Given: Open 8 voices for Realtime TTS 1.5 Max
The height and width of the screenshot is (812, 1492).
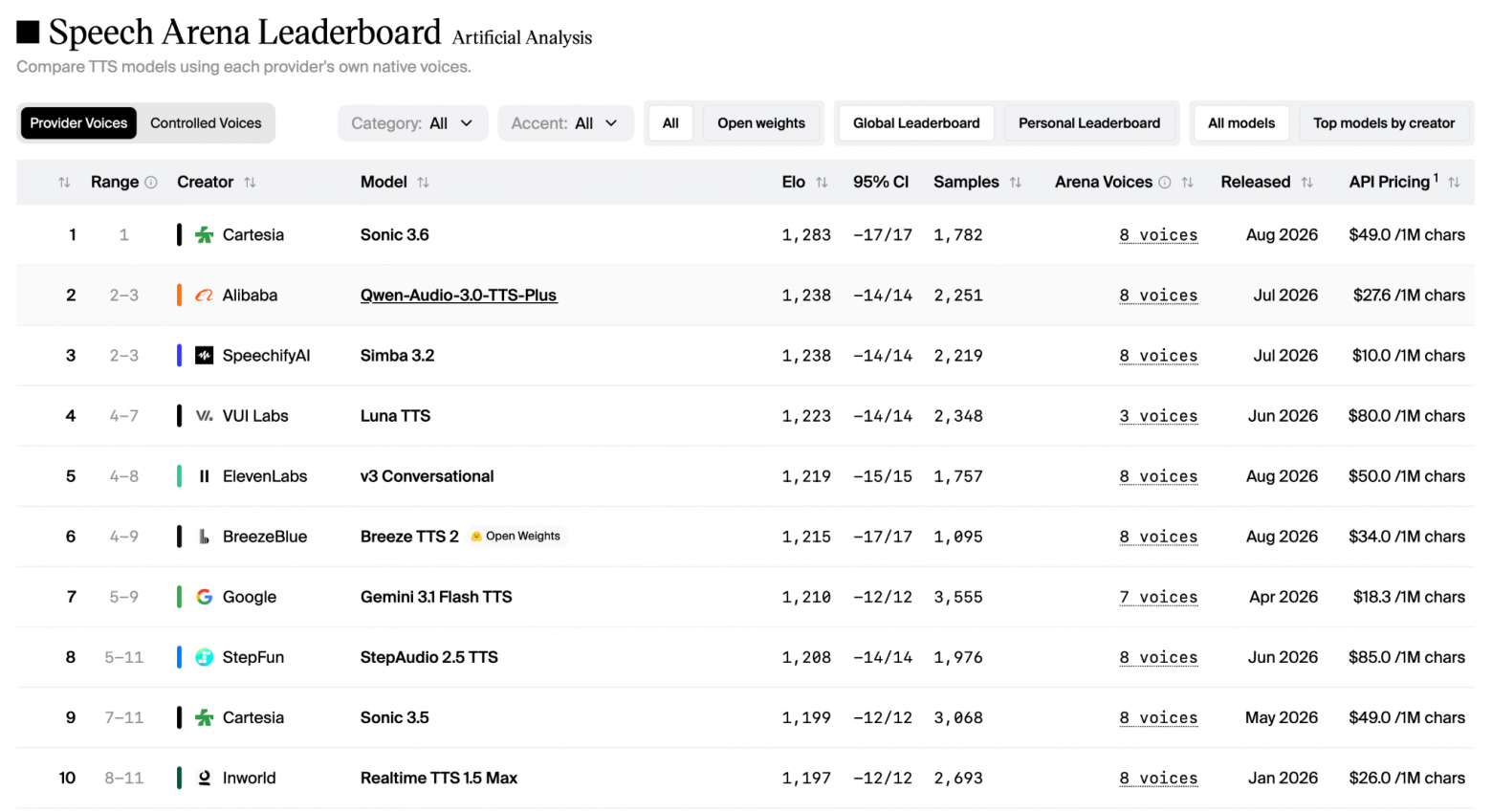Looking at the screenshot, I should pyautogui.click(x=1158, y=778).
